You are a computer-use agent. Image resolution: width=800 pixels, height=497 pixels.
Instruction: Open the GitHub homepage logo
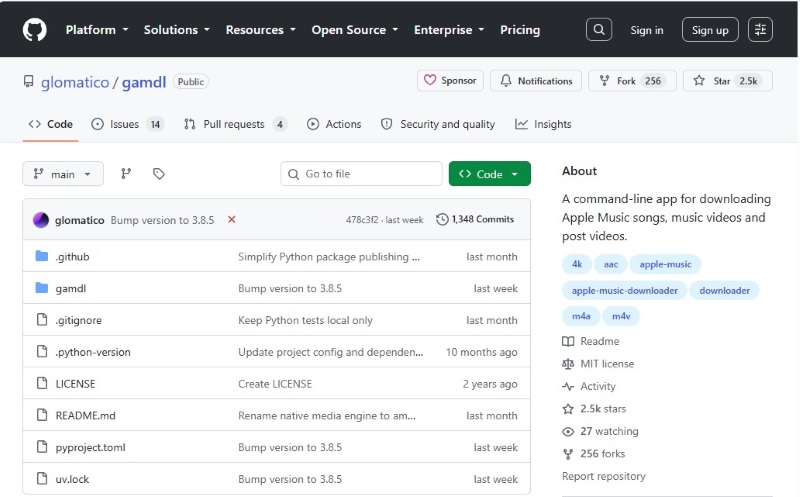coord(35,30)
